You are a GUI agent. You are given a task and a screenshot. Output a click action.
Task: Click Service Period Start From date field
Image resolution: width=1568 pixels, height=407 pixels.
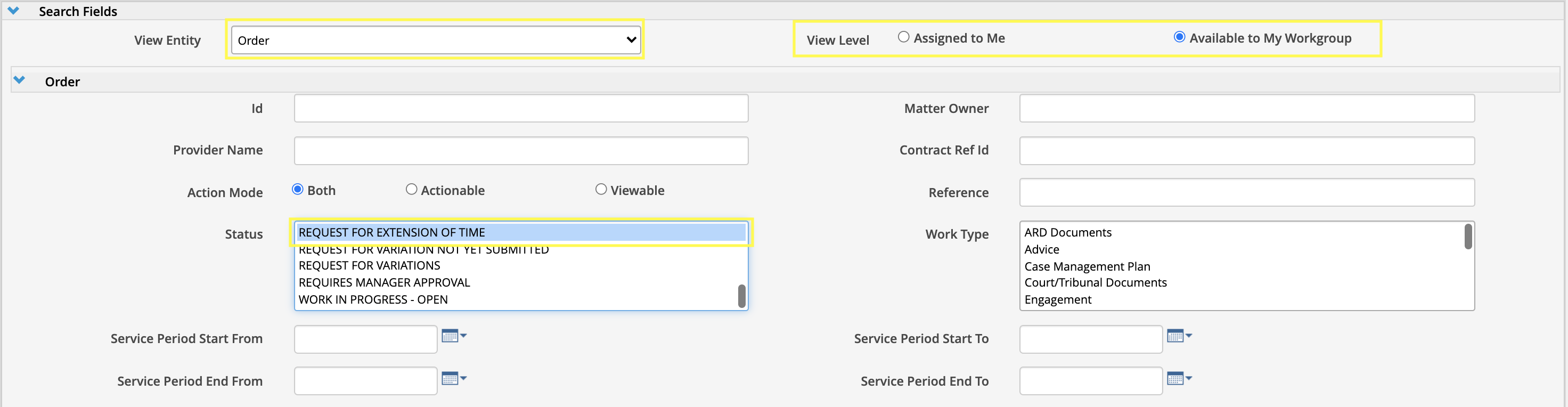[x=366, y=339]
